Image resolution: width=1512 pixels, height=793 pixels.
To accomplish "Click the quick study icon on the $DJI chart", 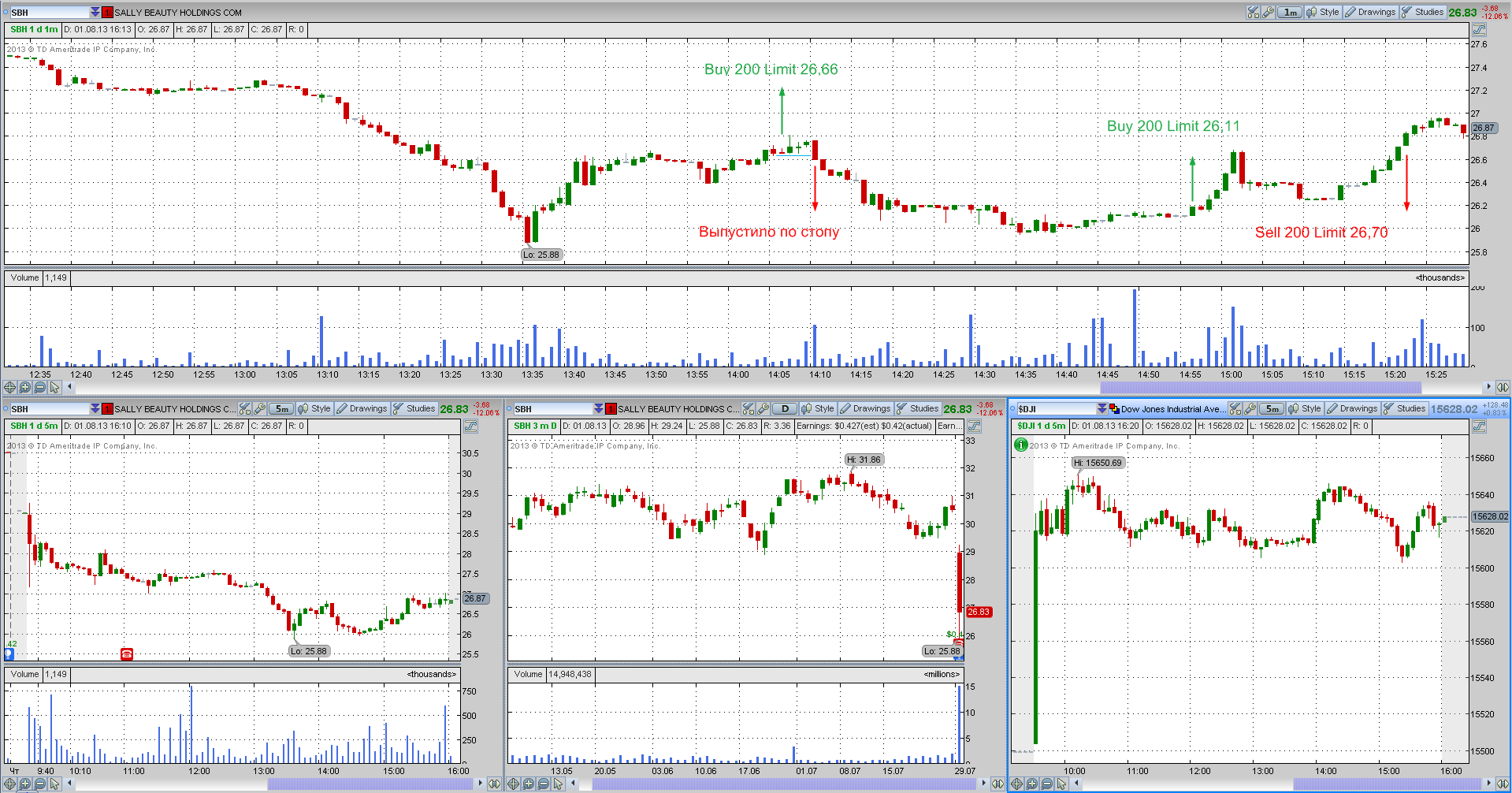I will click(1235, 408).
